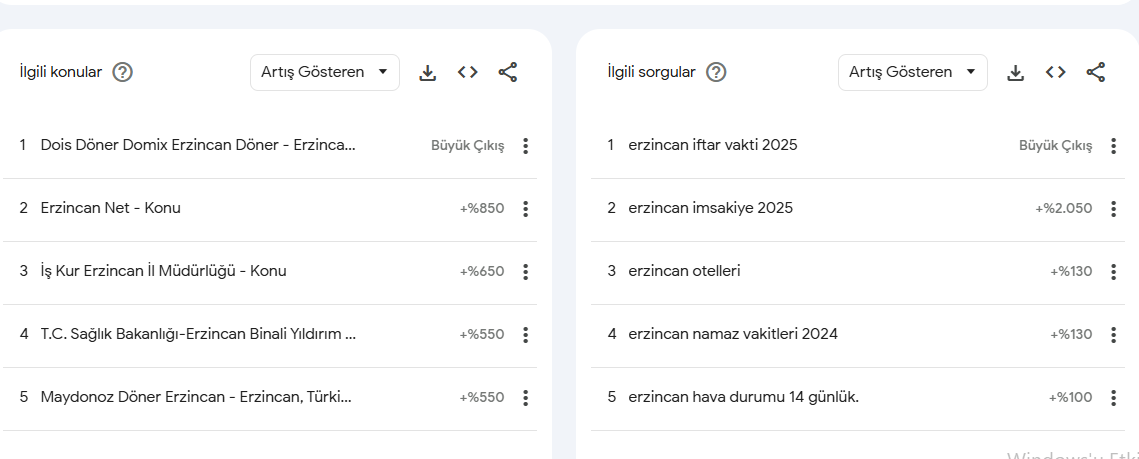Open İş Kur Erzincan İl Müdürlüğü topic
1139x459 pixels.
270,272
